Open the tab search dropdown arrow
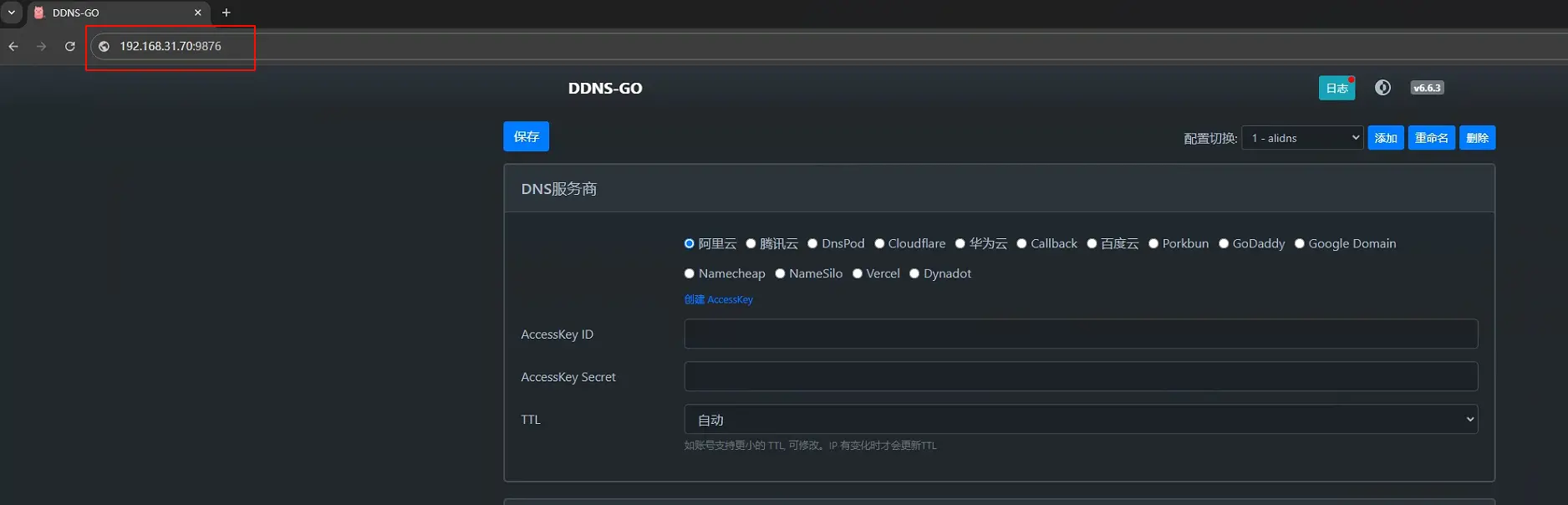The height and width of the screenshot is (505, 1568). (x=12, y=13)
